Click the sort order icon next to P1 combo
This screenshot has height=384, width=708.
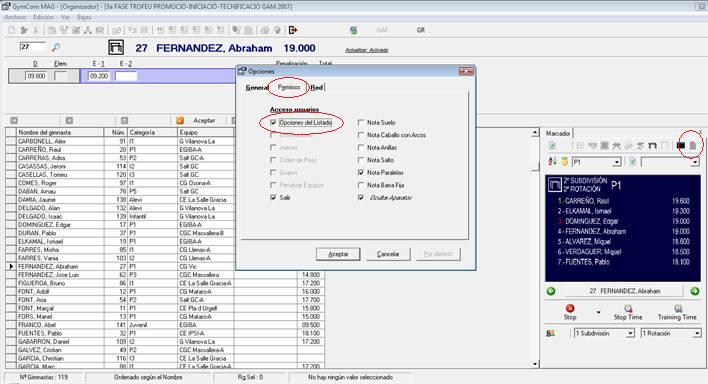(552, 161)
